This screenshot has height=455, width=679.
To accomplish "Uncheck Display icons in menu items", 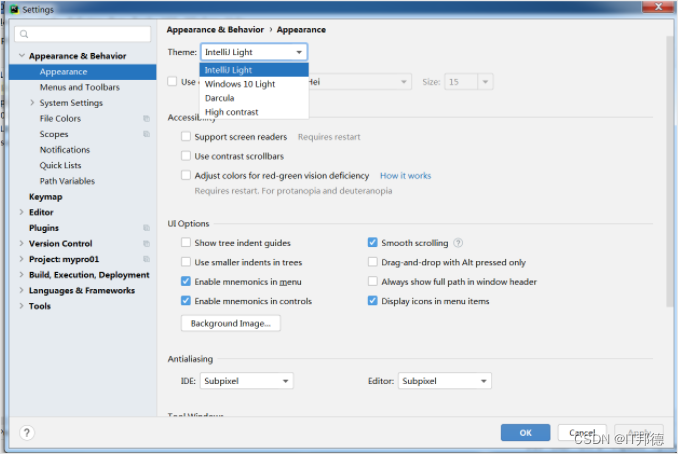I will [372, 301].
